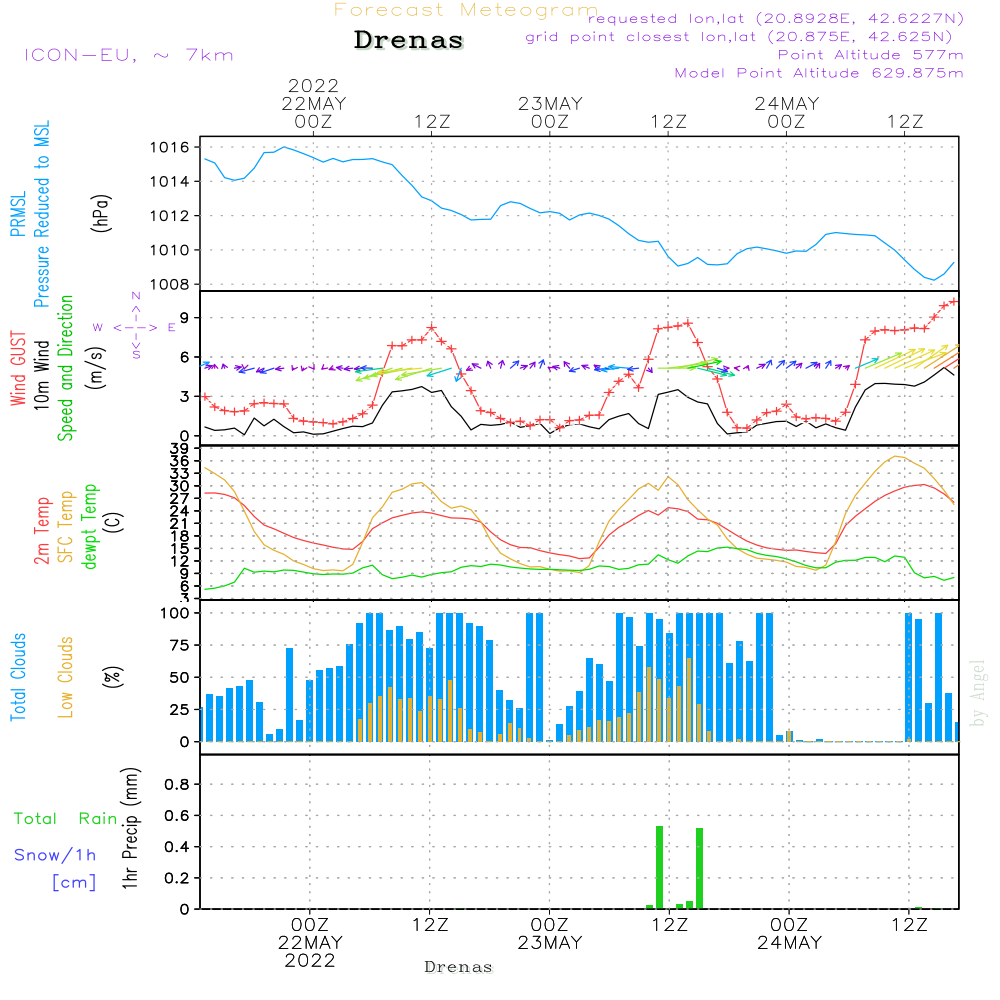Click the '(C)' temperature unit label

click(x=114, y=522)
